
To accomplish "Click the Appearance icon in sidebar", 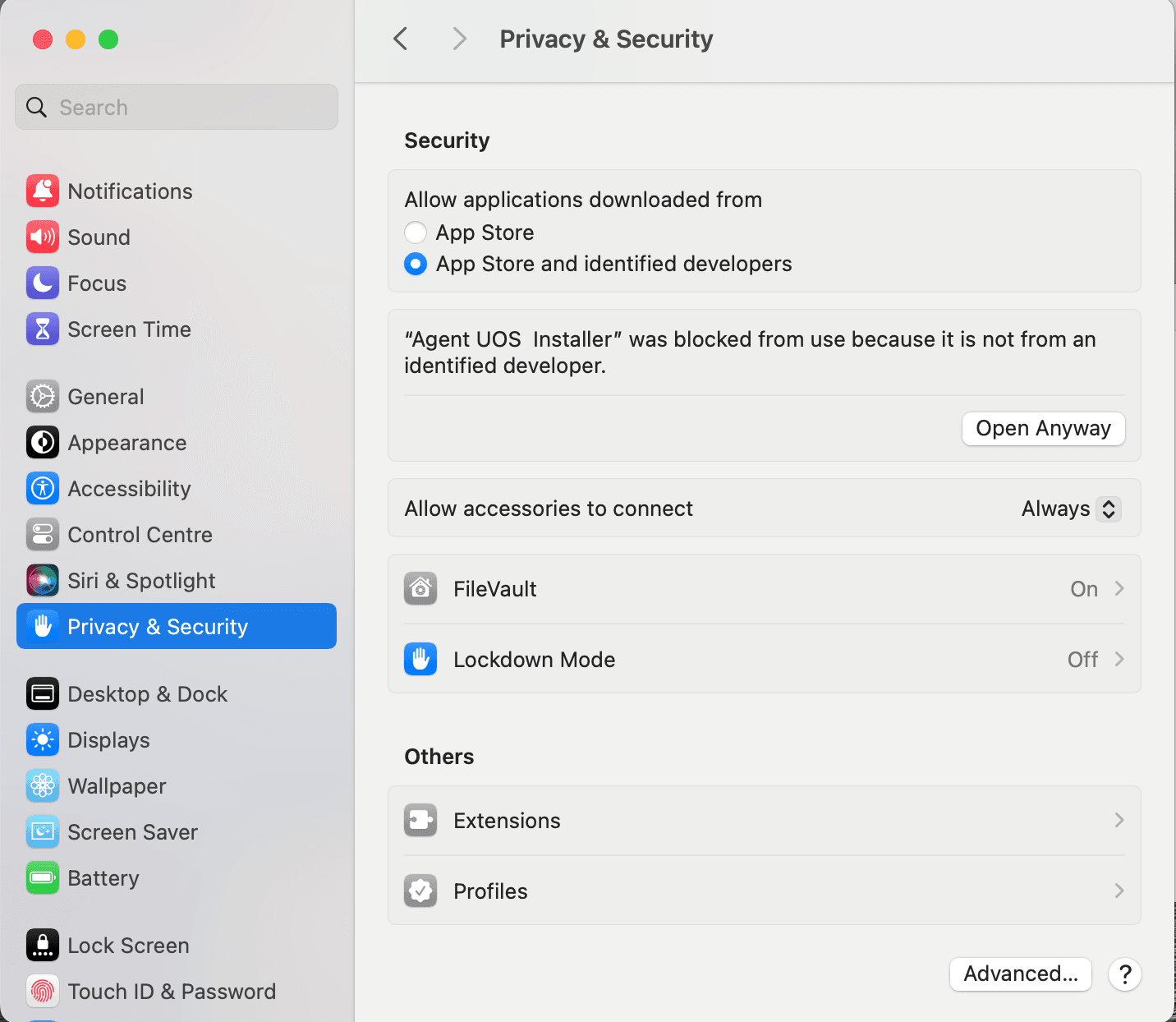I will [43, 442].
